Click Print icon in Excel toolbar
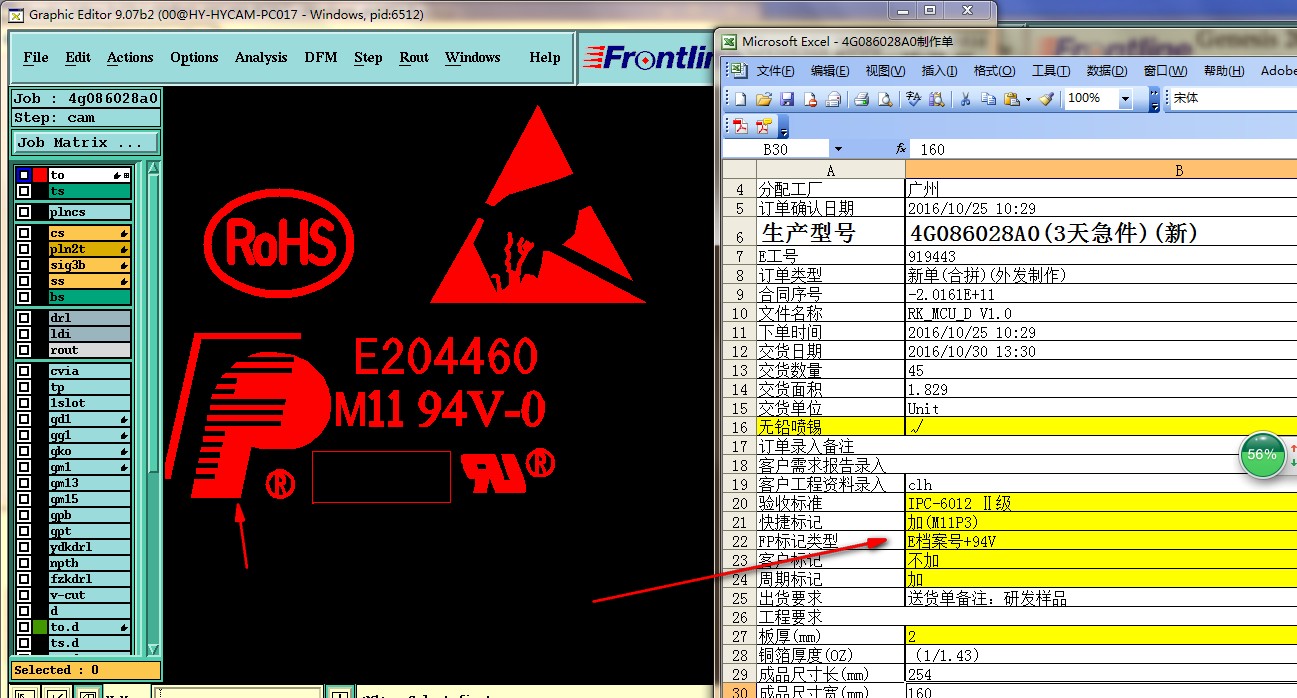Screen dimensions: 1297x698 (x=862, y=99)
